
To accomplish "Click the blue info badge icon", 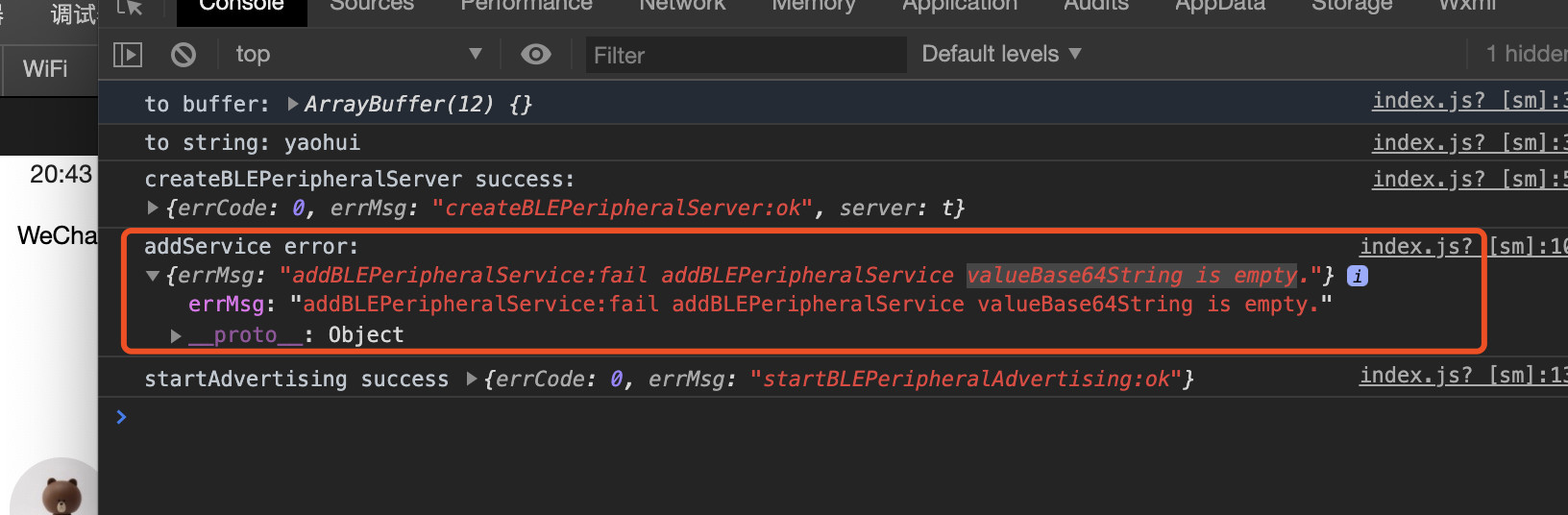I will pyautogui.click(x=1358, y=276).
